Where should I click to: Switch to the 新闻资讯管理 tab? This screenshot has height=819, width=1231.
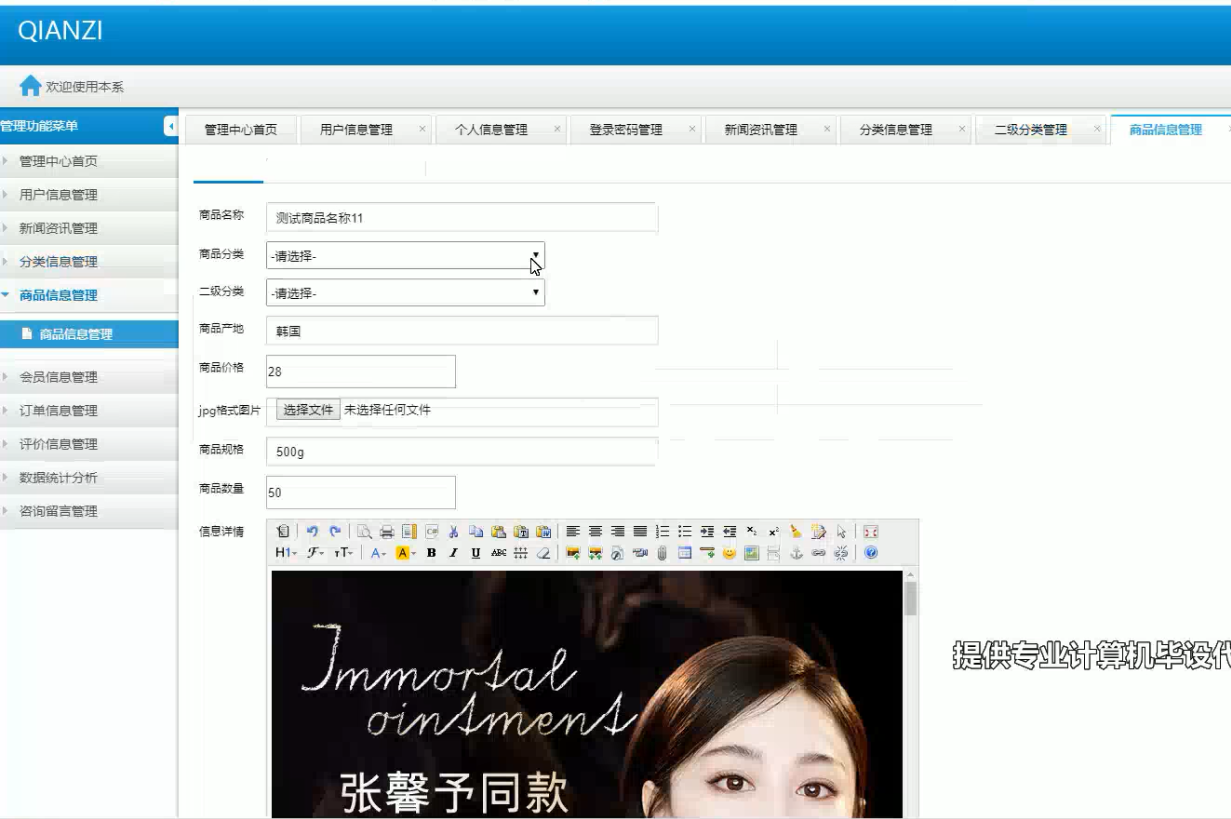pos(761,129)
